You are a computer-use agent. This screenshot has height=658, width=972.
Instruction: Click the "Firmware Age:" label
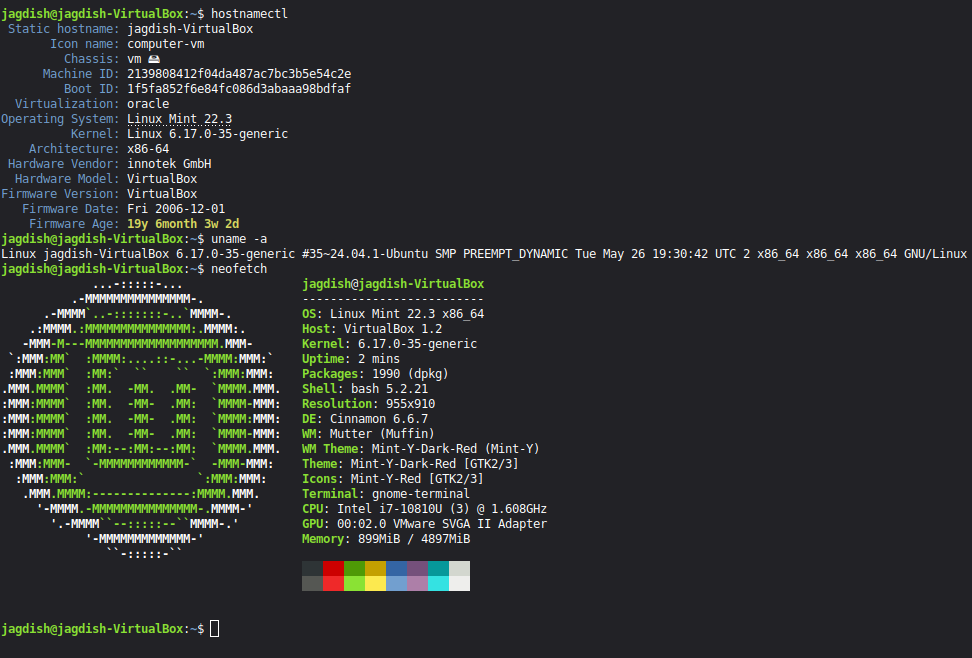point(74,224)
